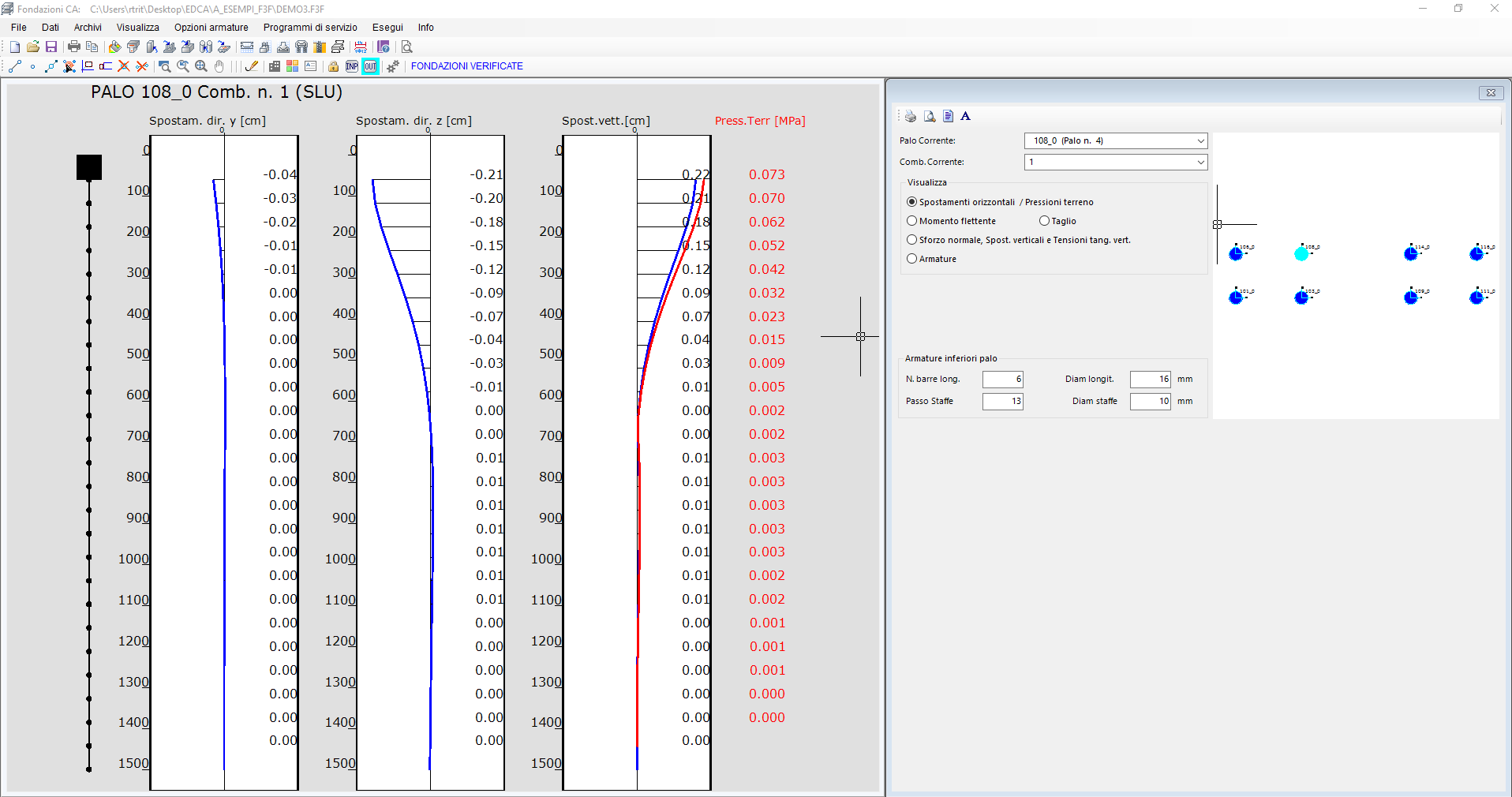
Task: Click the 'Diam staffe' input field
Action: (x=1151, y=402)
